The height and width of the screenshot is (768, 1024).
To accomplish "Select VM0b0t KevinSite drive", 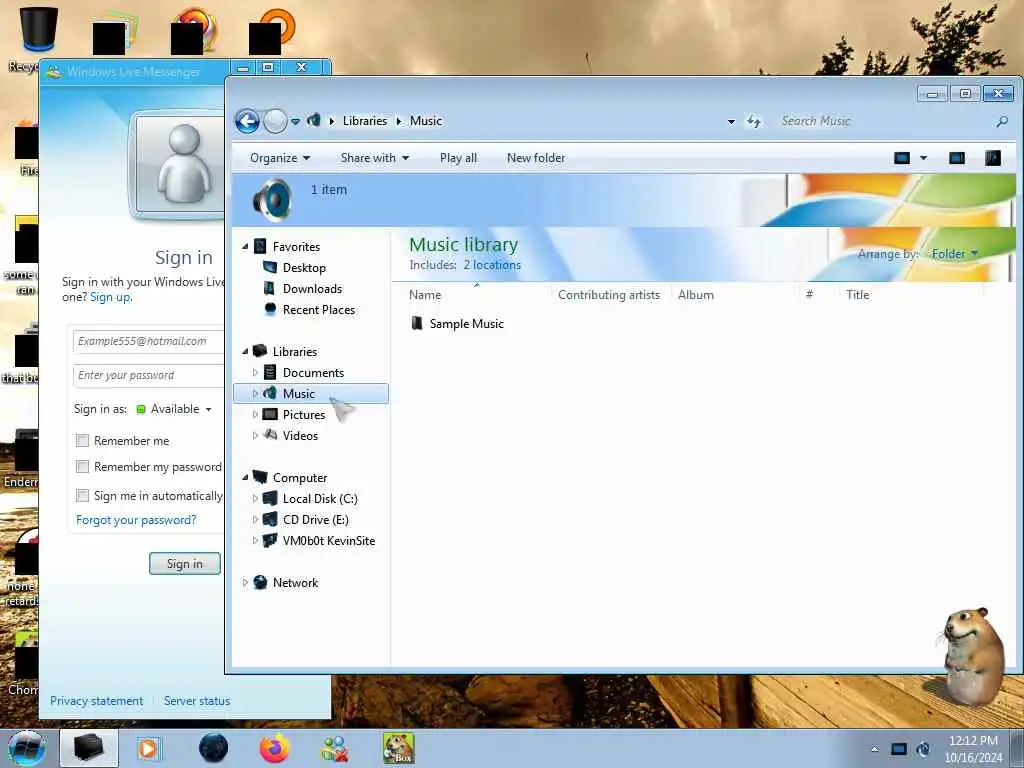I will [328, 541].
